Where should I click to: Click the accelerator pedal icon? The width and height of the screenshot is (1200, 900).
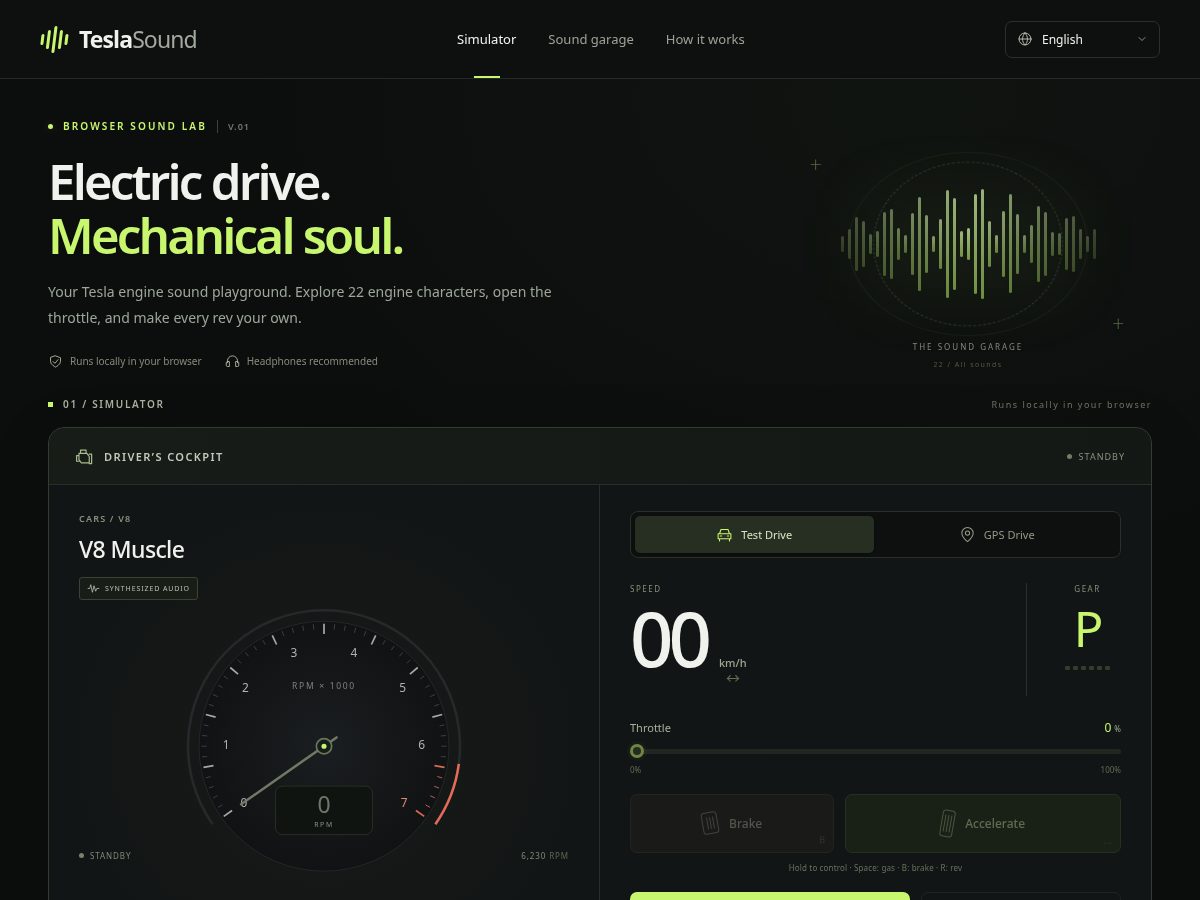pos(946,823)
